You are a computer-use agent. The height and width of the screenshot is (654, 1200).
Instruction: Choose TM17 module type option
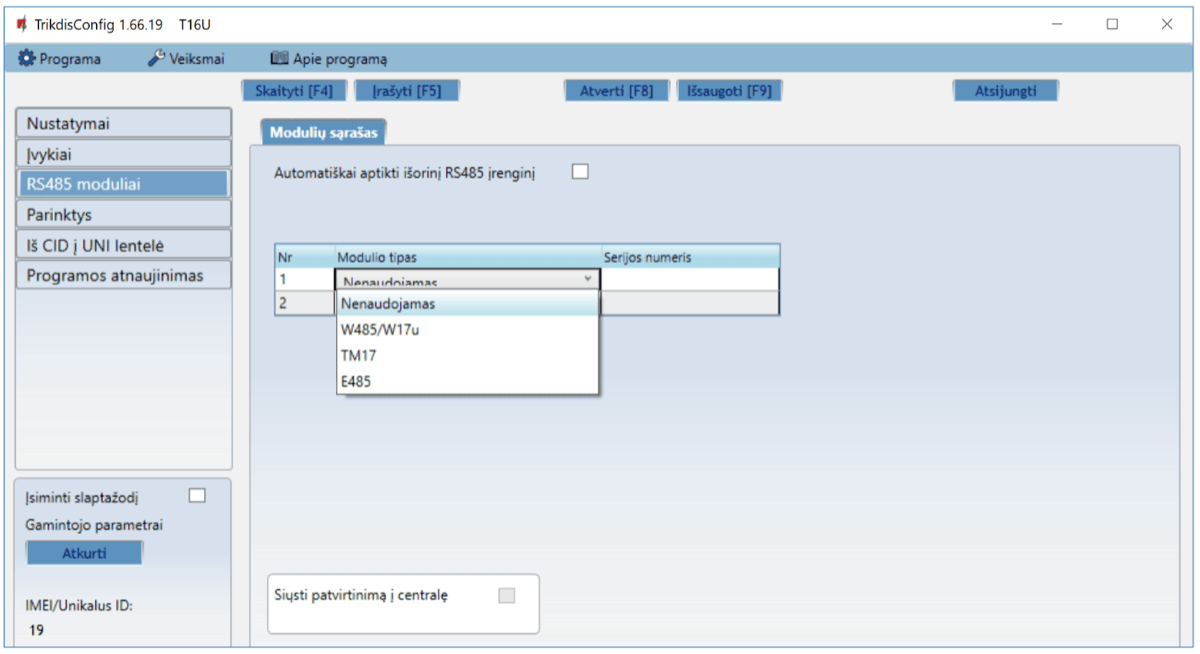[x=359, y=355]
